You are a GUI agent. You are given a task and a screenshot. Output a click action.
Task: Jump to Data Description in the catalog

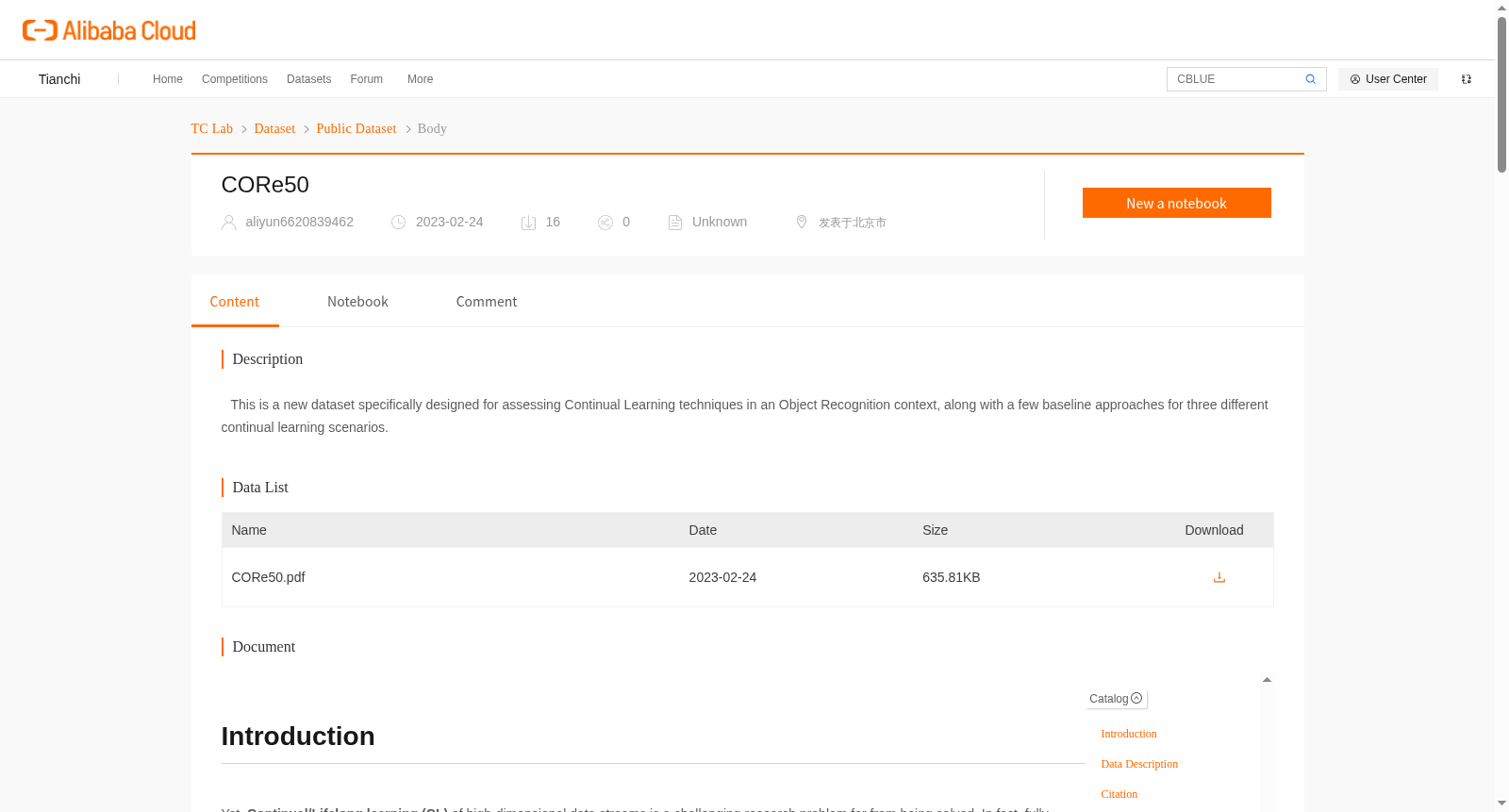click(x=1139, y=764)
